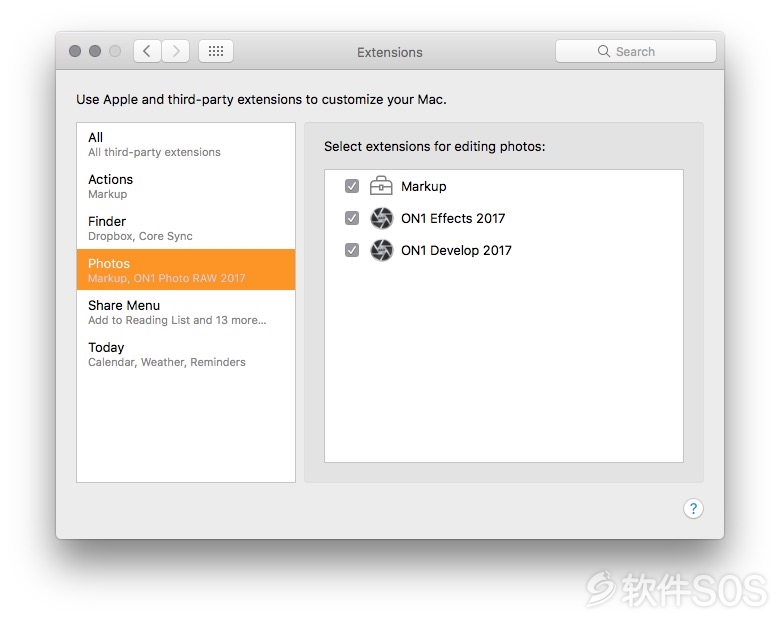Focus the Search field
This screenshot has height=619, width=780.
[636, 51]
